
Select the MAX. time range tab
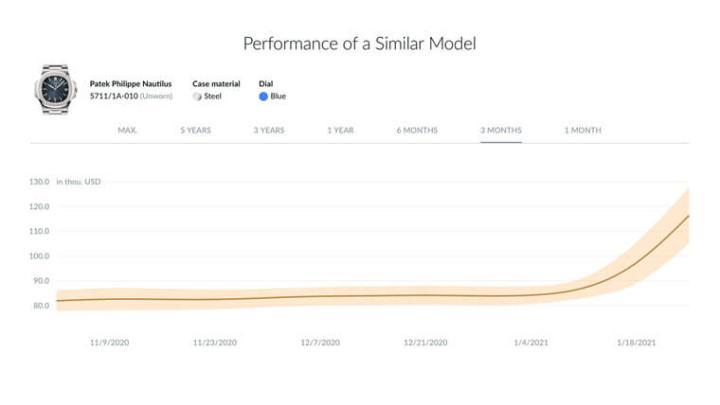tap(127, 130)
